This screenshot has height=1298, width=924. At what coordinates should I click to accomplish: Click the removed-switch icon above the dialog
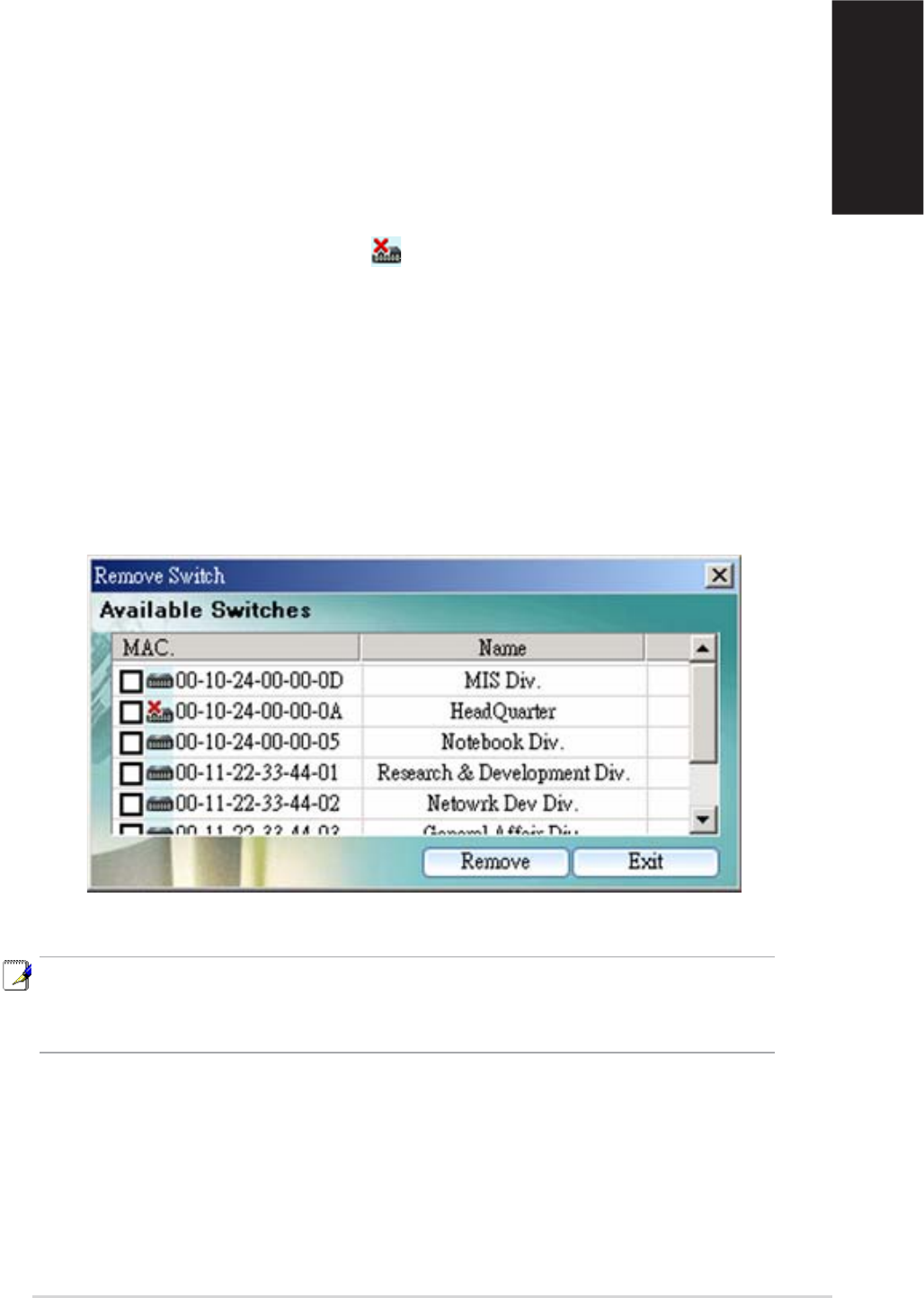(x=386, y=252)
